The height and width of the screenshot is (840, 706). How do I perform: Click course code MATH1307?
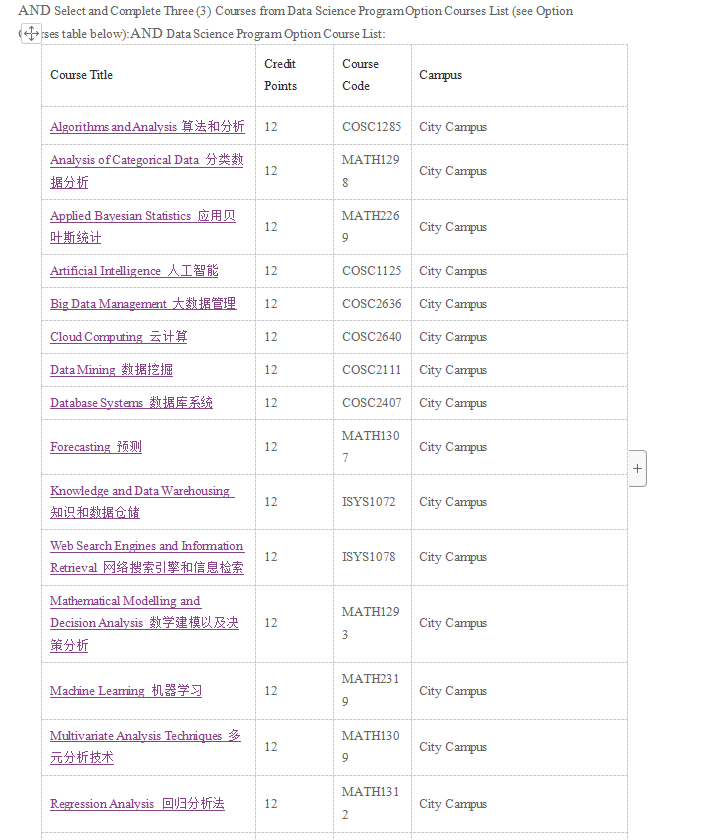[x=371, y=447]
